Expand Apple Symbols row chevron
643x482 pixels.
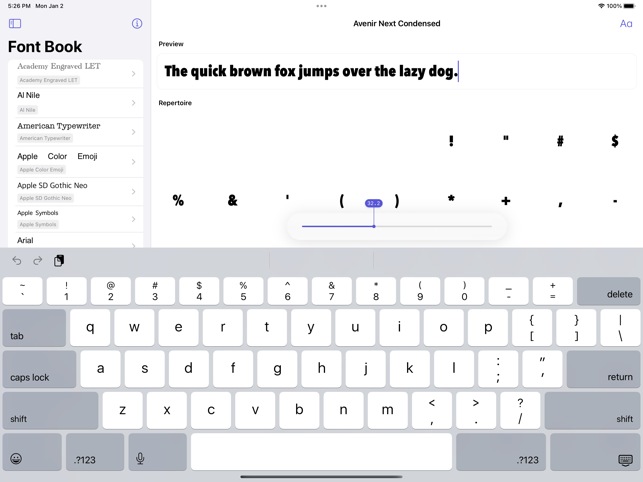134,219
